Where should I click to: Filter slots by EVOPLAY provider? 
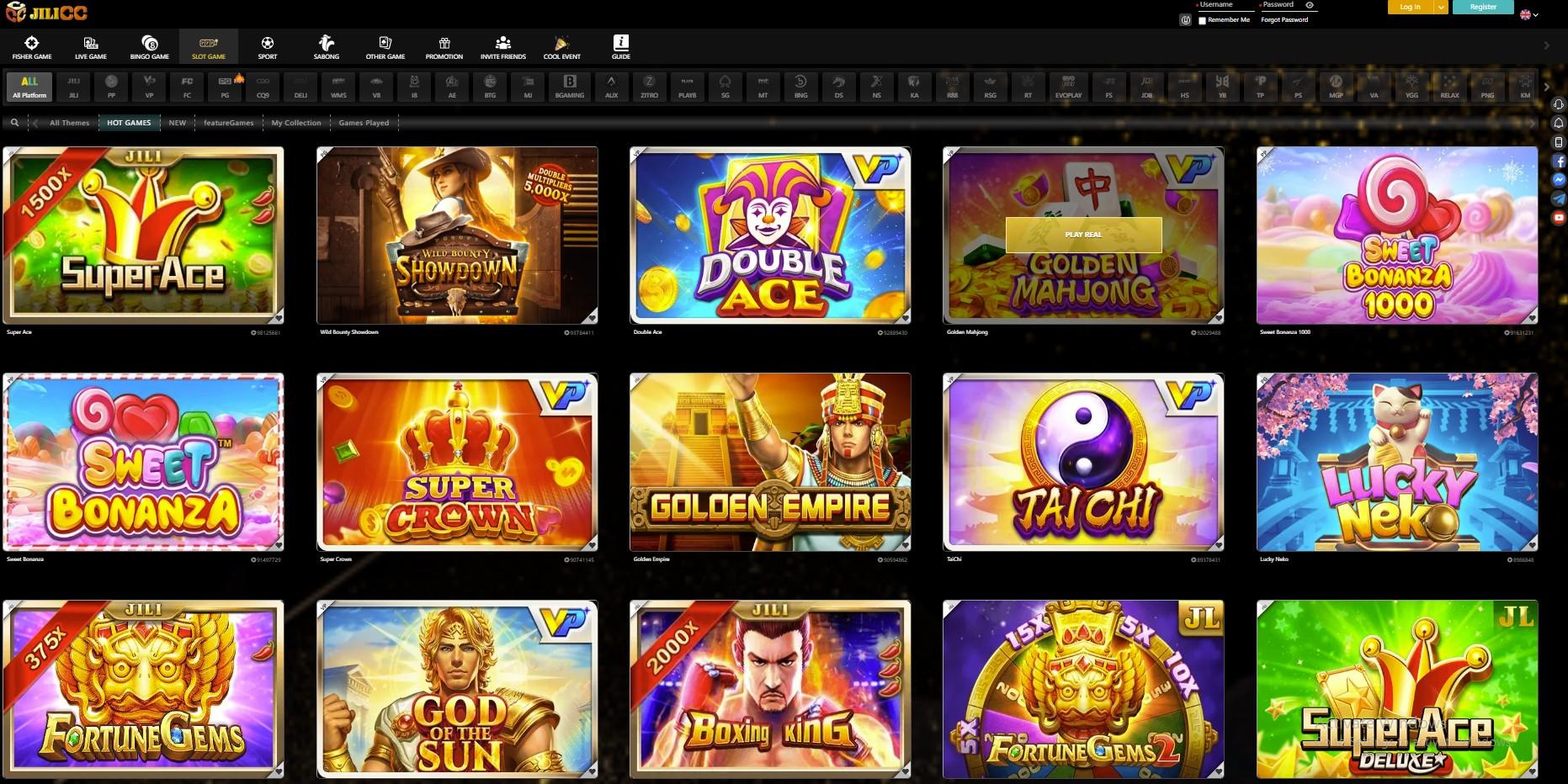pos(1068,86)
